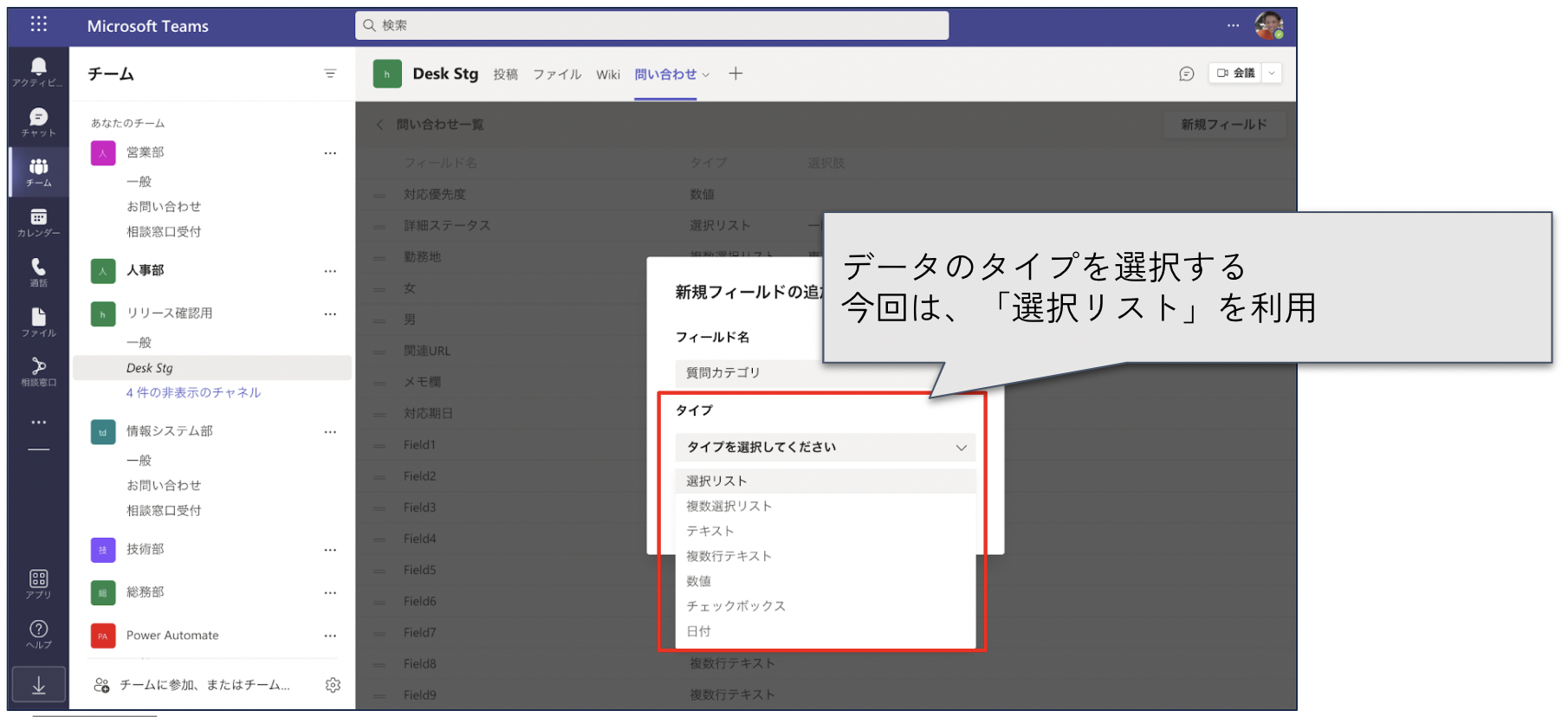Image resolution: width=1568 pixels, height=717 pixels.
Task: Click the download desktop app icon
Action: [x=38, y=686]
